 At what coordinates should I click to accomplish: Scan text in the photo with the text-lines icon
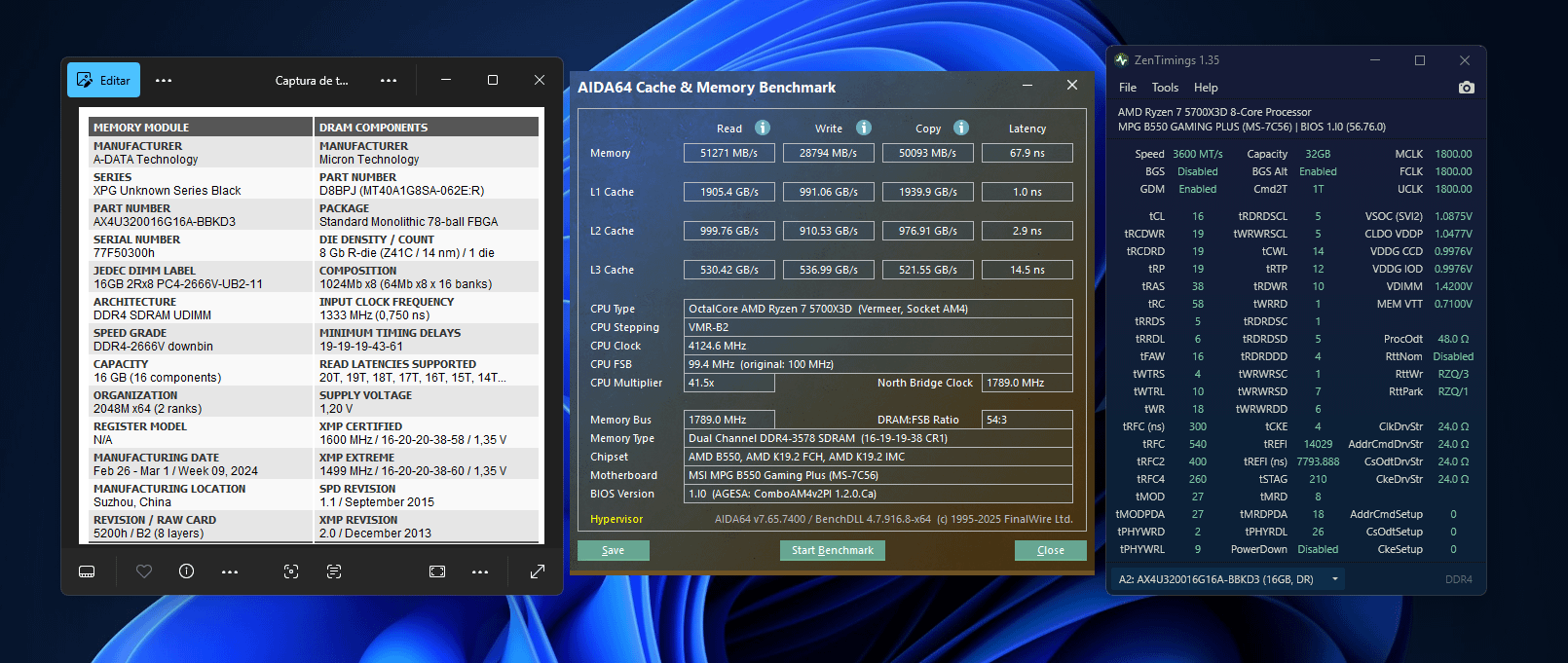click(334, 571)
